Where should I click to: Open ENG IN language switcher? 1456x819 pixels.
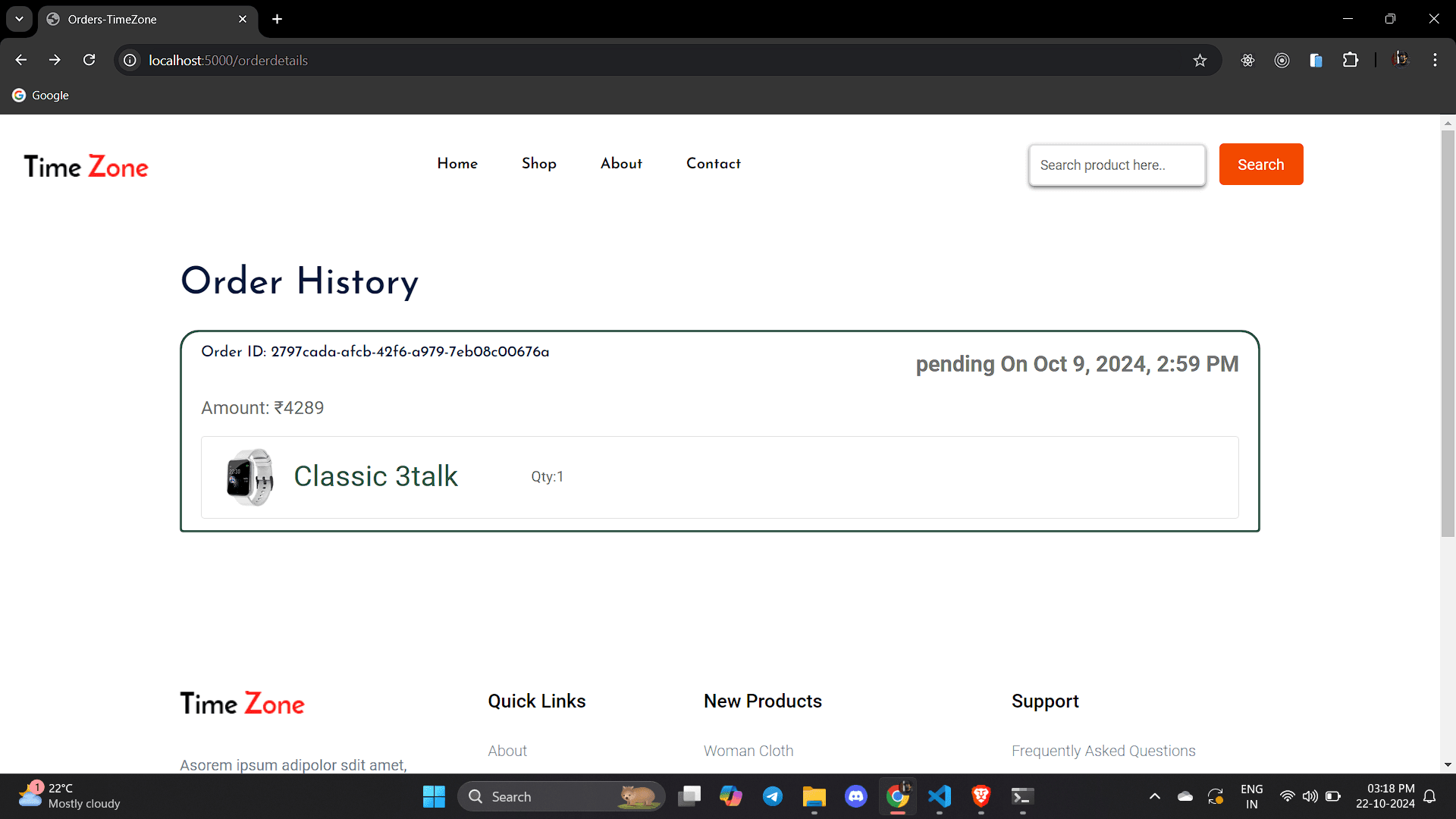click(x=1251, y=796)
